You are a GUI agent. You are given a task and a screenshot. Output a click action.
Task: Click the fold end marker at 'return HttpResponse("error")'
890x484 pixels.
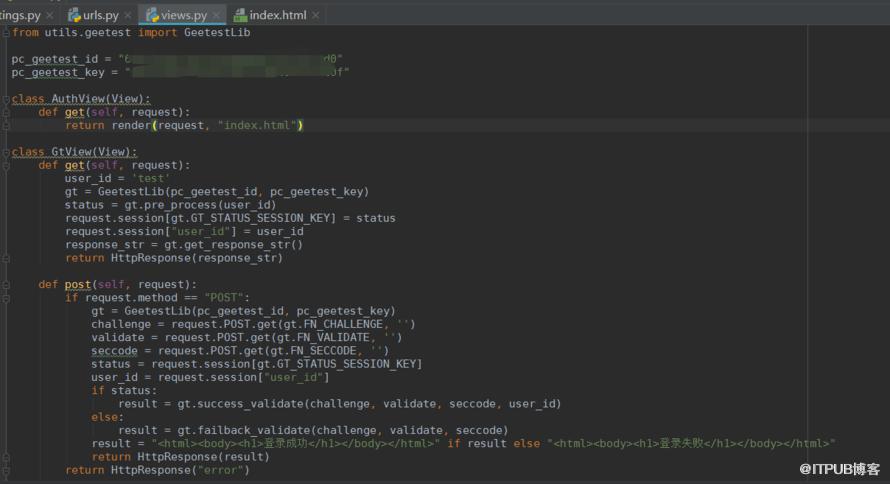6,470
